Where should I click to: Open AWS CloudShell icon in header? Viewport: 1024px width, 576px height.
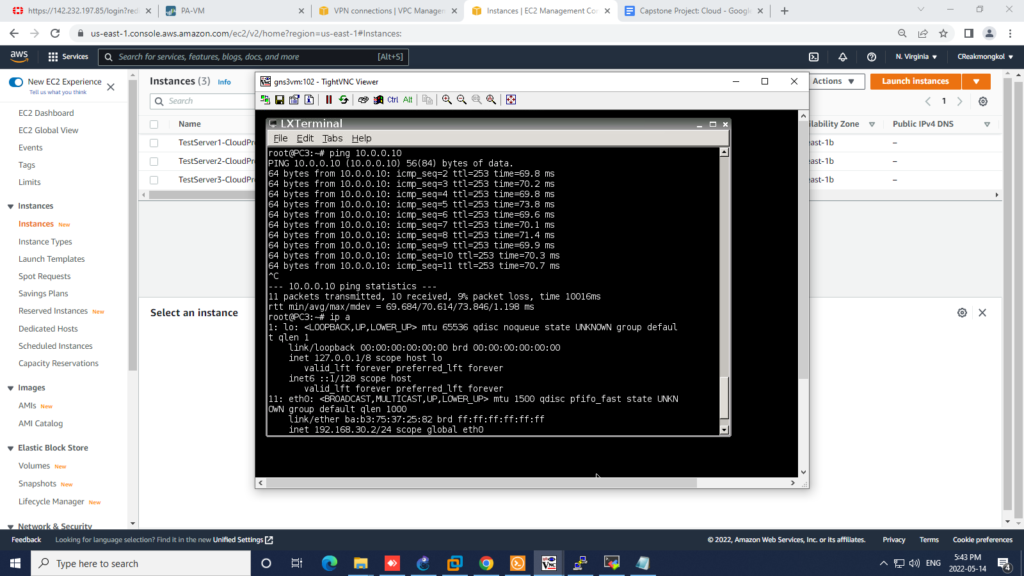pyautogui.click(x=813, y=57)
